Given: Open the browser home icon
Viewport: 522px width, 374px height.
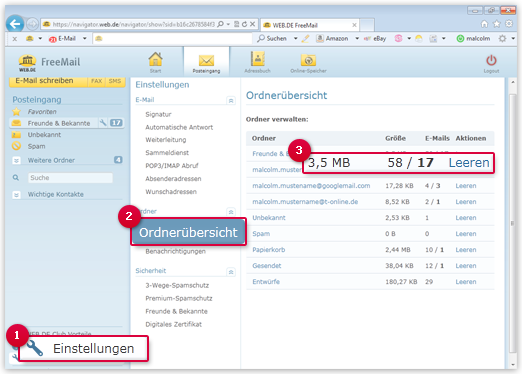Looking at the screenshot, I should (484, 24).
